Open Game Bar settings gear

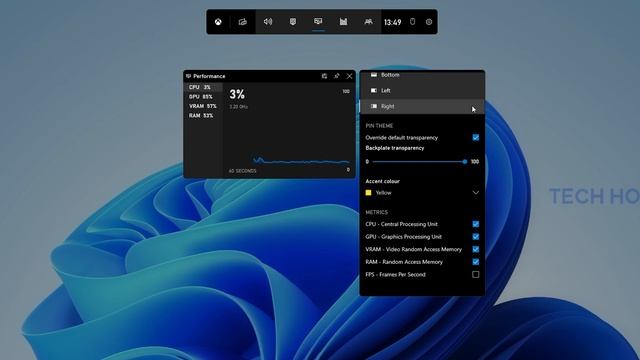(x=429, y=22)
